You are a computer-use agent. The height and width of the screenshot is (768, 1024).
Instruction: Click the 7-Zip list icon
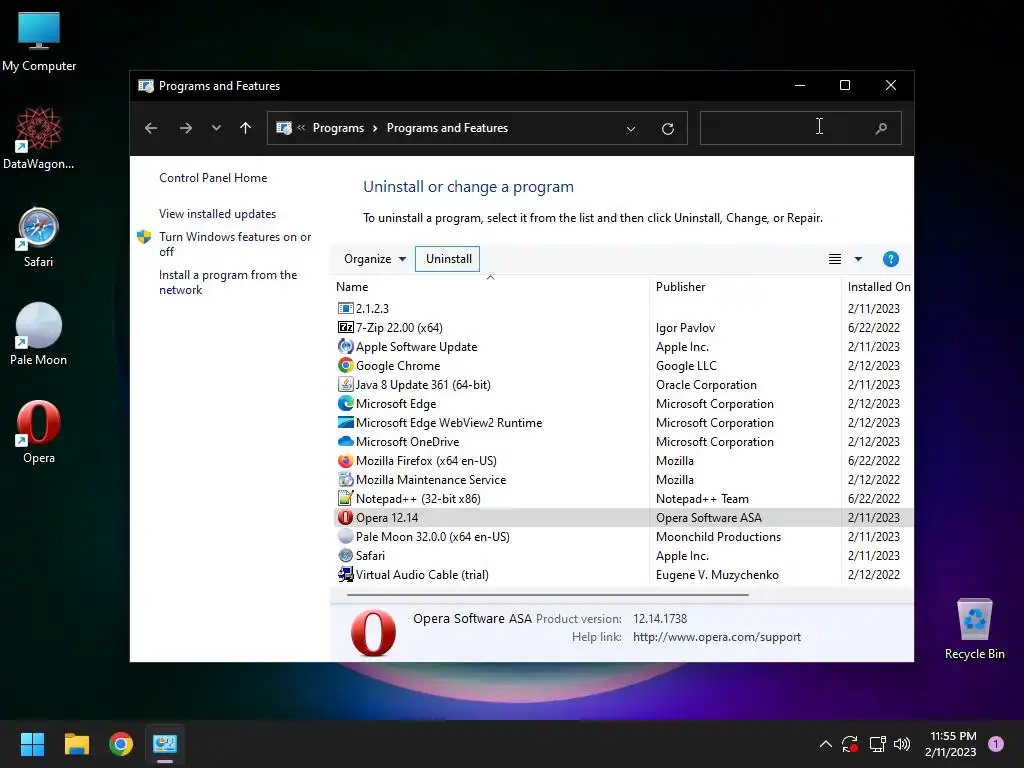click(x=345, y=327)
